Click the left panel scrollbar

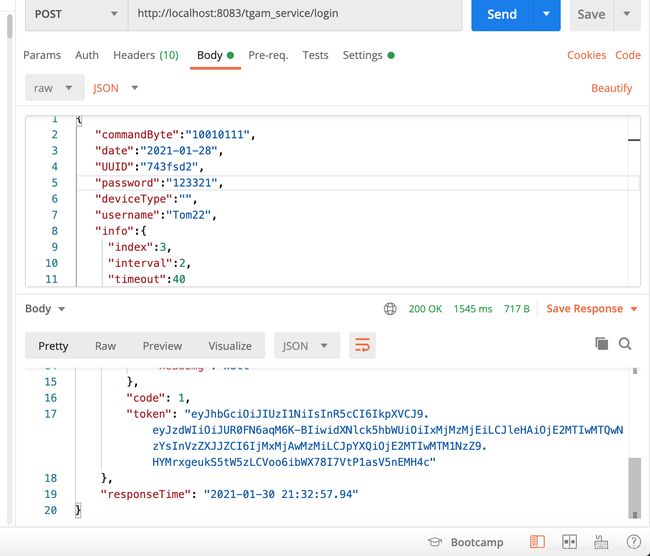pos(10,26)
